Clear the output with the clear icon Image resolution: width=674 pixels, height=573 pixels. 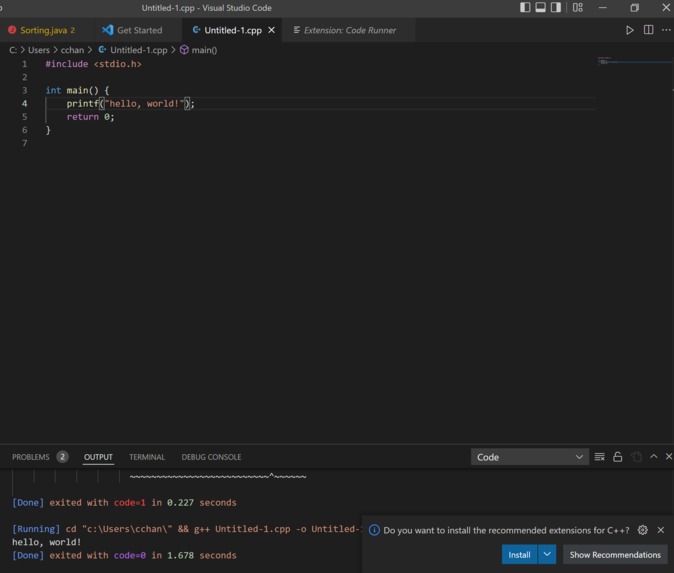tap(599, 457)
